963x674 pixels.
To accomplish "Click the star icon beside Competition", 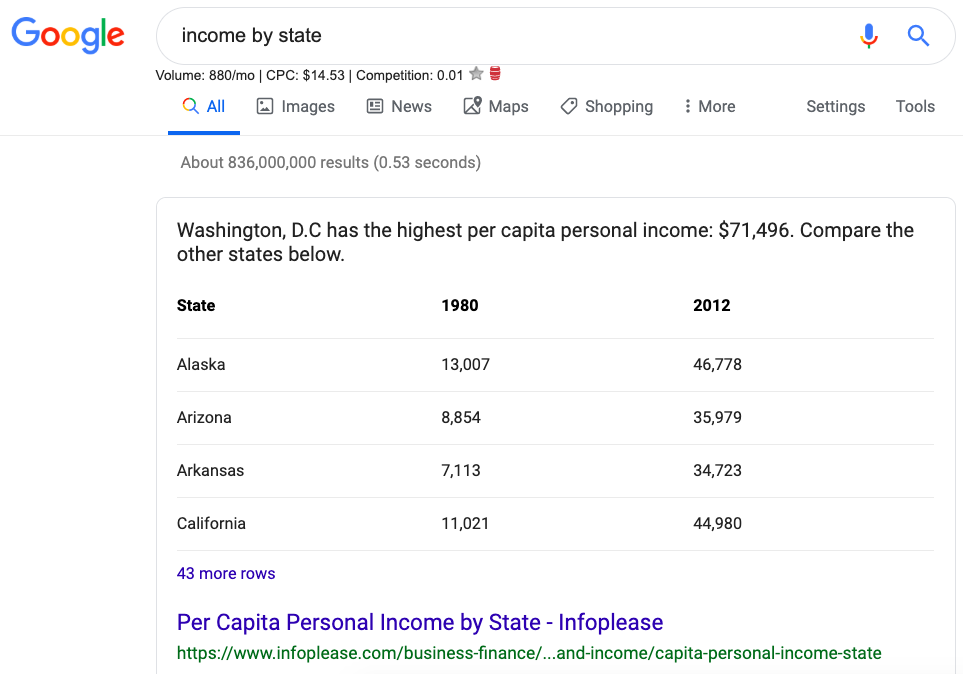I will pyautogui.click(x=476, y=74).
